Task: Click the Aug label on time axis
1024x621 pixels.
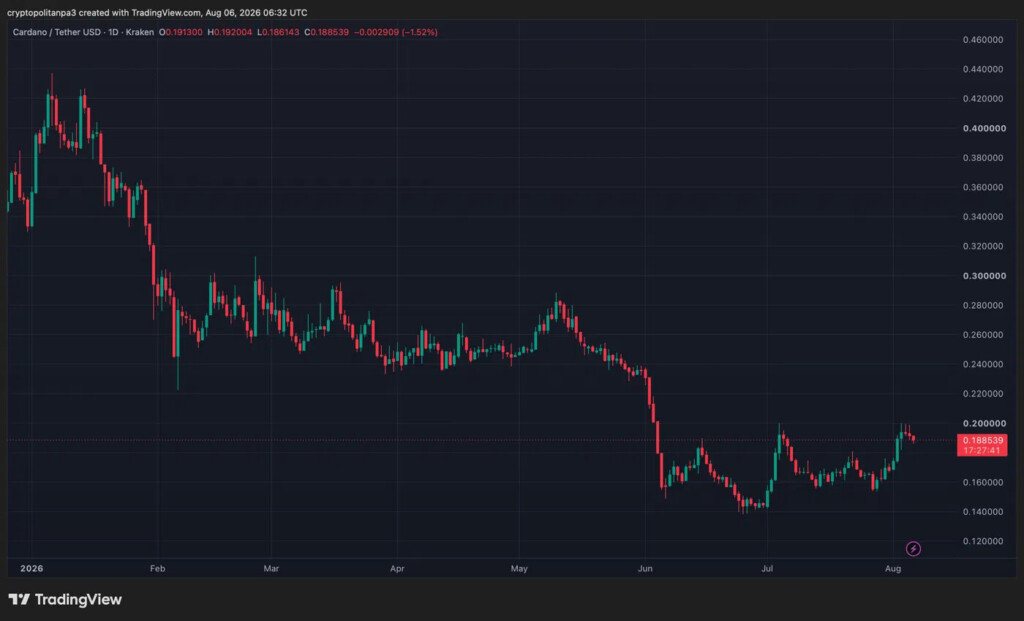Action: tap(893, 569)
